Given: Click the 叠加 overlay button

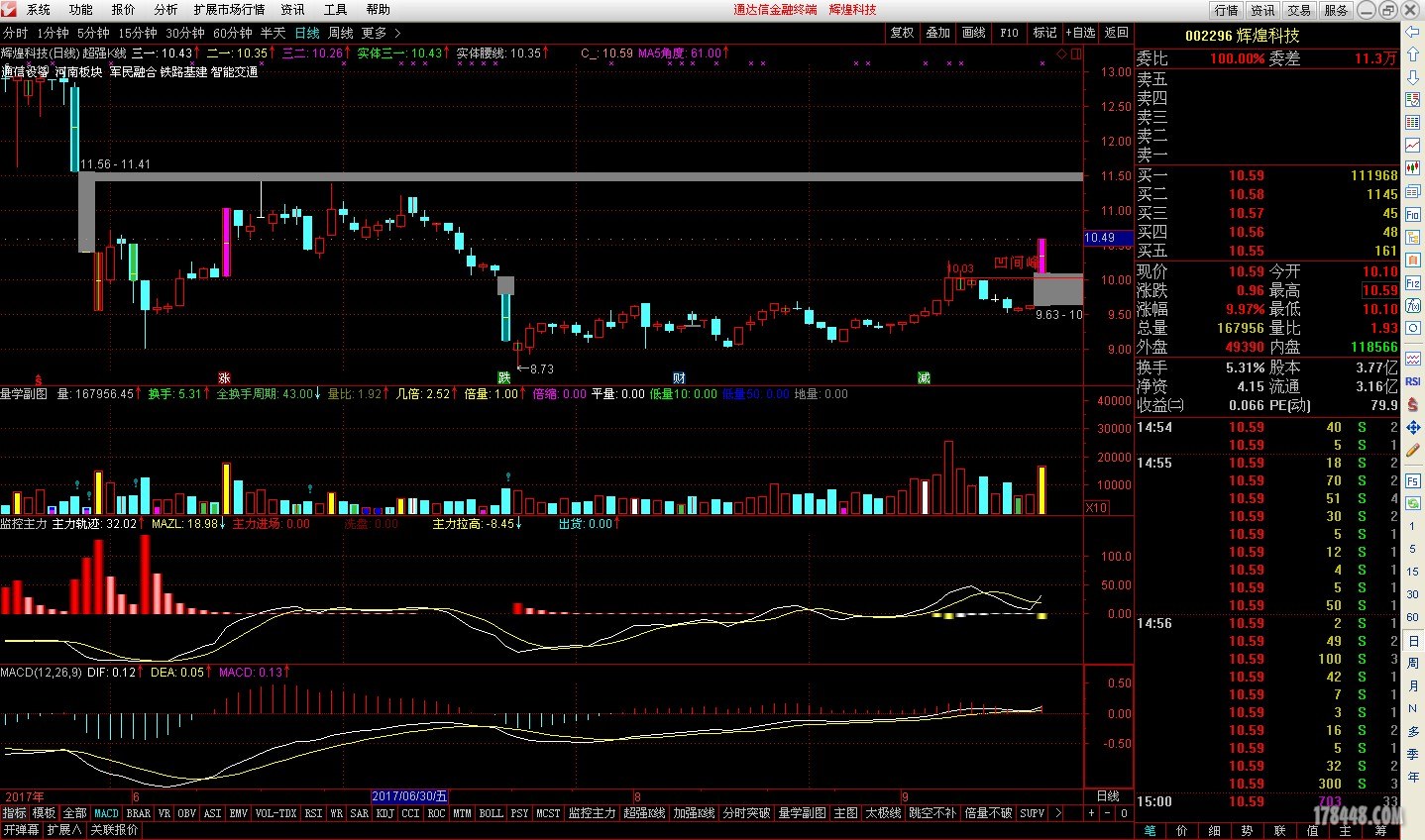Looking at the screenshot, I should (937, 33).
